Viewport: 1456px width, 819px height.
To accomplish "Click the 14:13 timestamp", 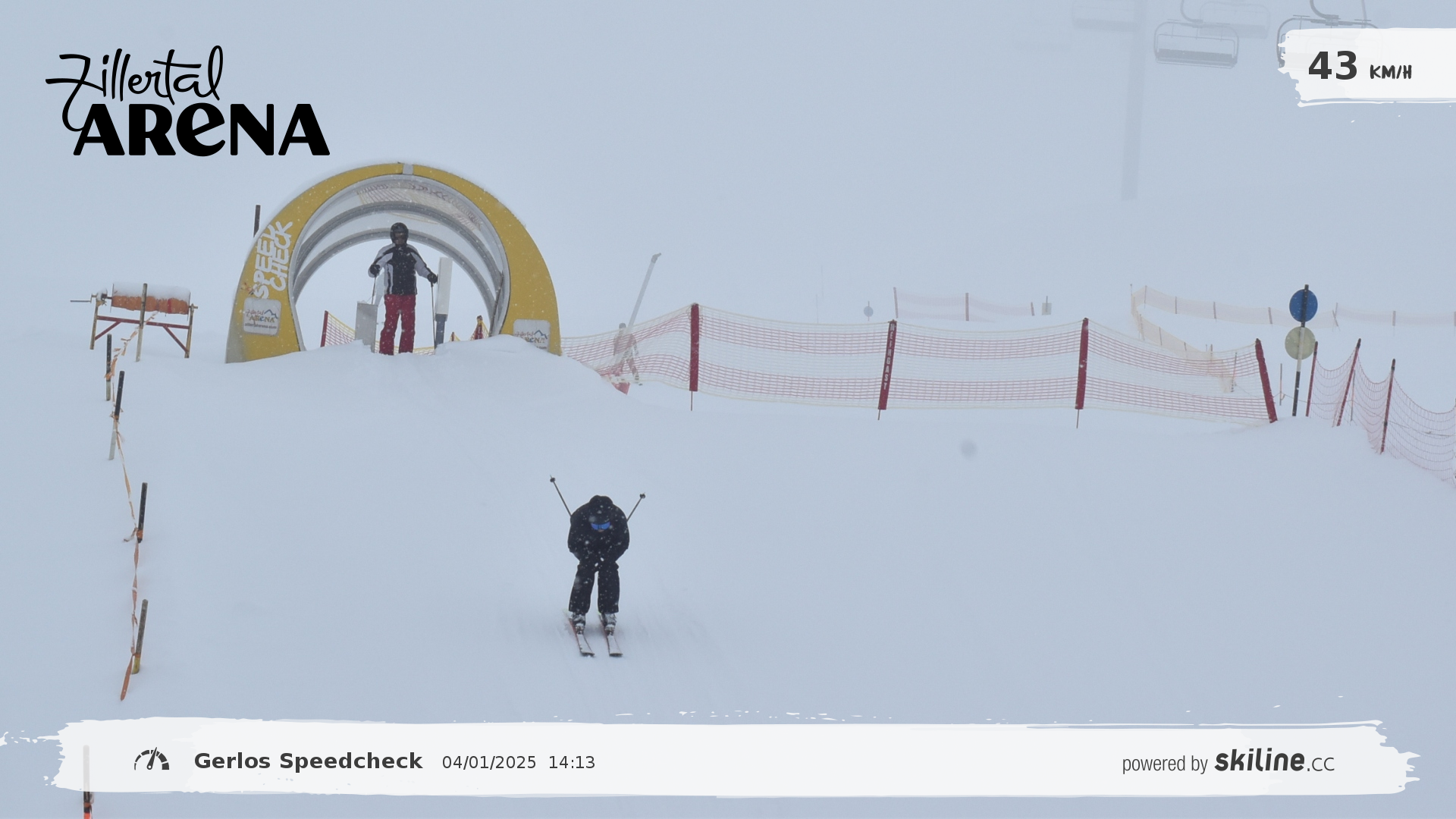I will click(572, 763).
